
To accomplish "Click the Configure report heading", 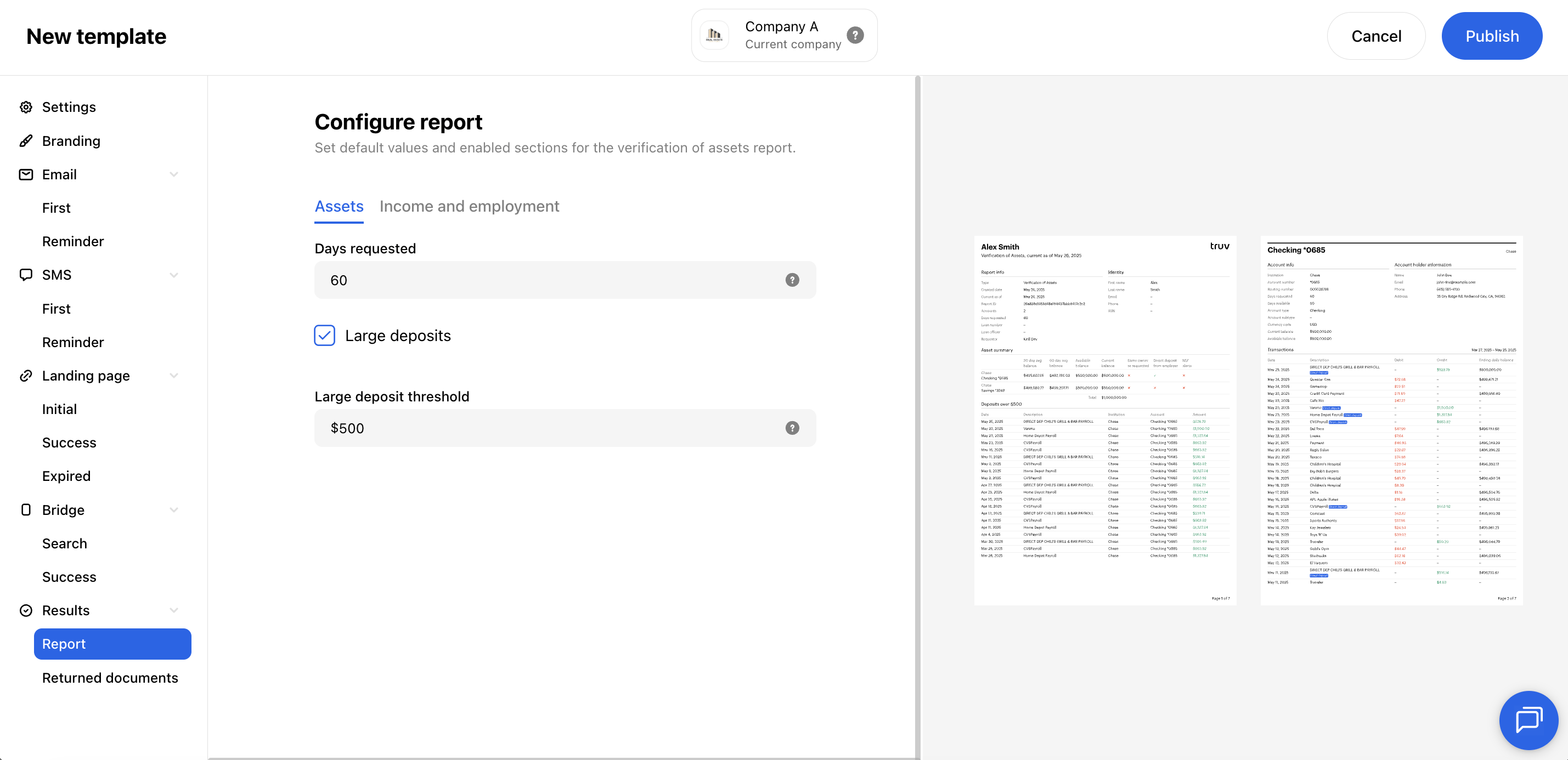I will (x=398, y=122).
